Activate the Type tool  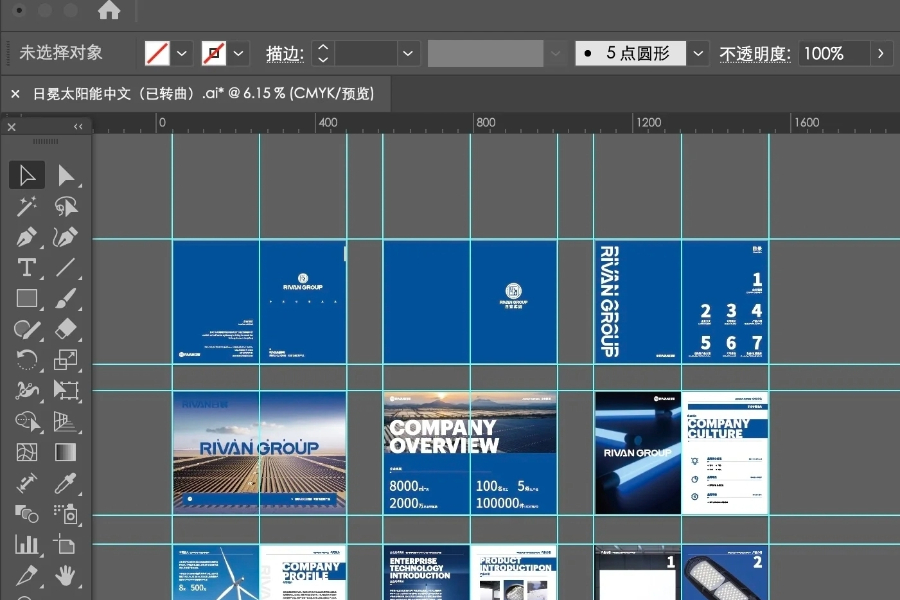point(27,268)
